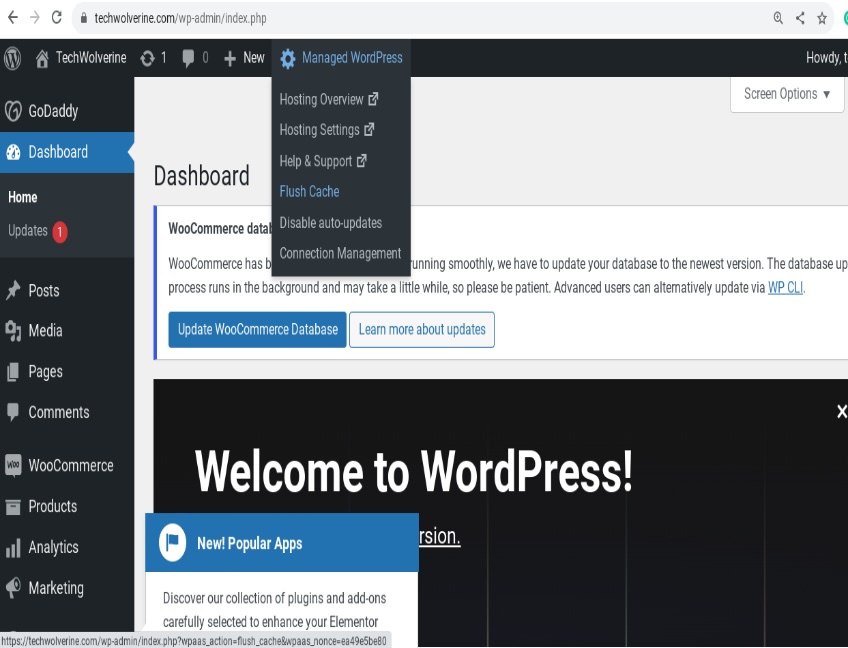This screenshot has height=648, width=848.
Task: Click the external-link icon beside Hosting Overview
Action: [373, 99]
